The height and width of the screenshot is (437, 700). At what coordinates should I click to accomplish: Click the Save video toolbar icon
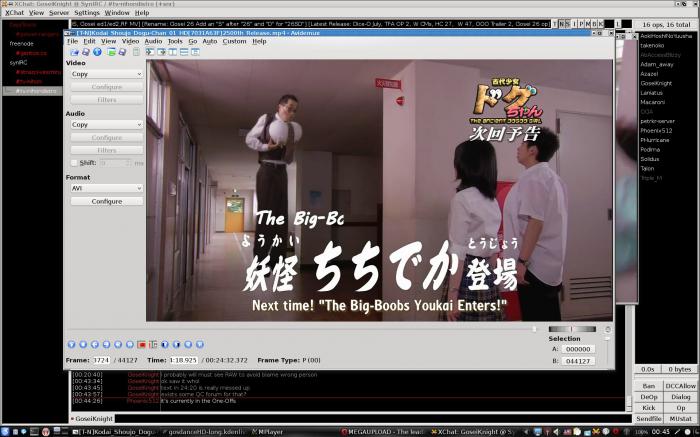pyautogui.click(x=86, y=52)
